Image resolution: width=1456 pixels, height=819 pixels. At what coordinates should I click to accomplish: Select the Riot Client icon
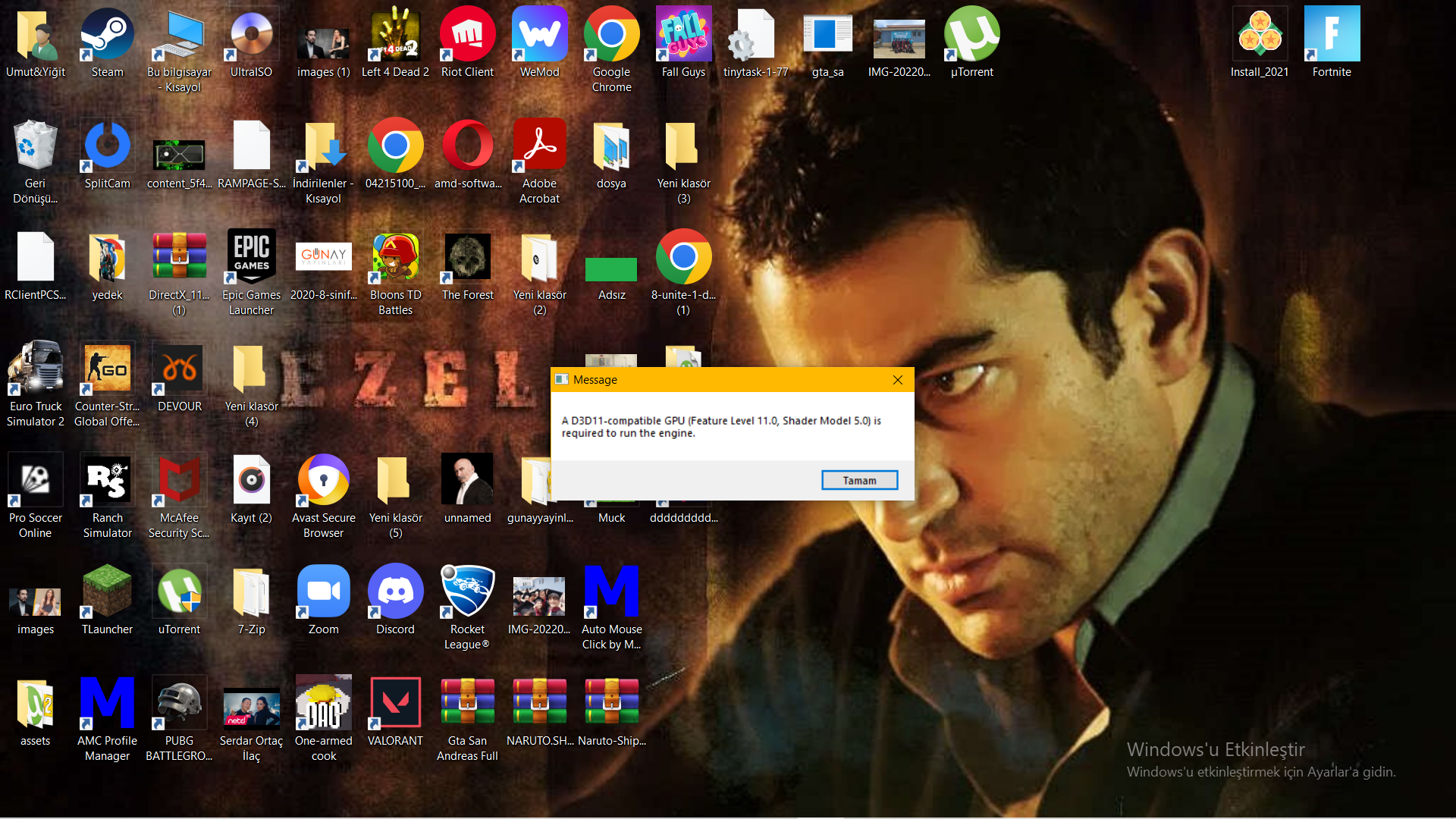coord(467,35)
